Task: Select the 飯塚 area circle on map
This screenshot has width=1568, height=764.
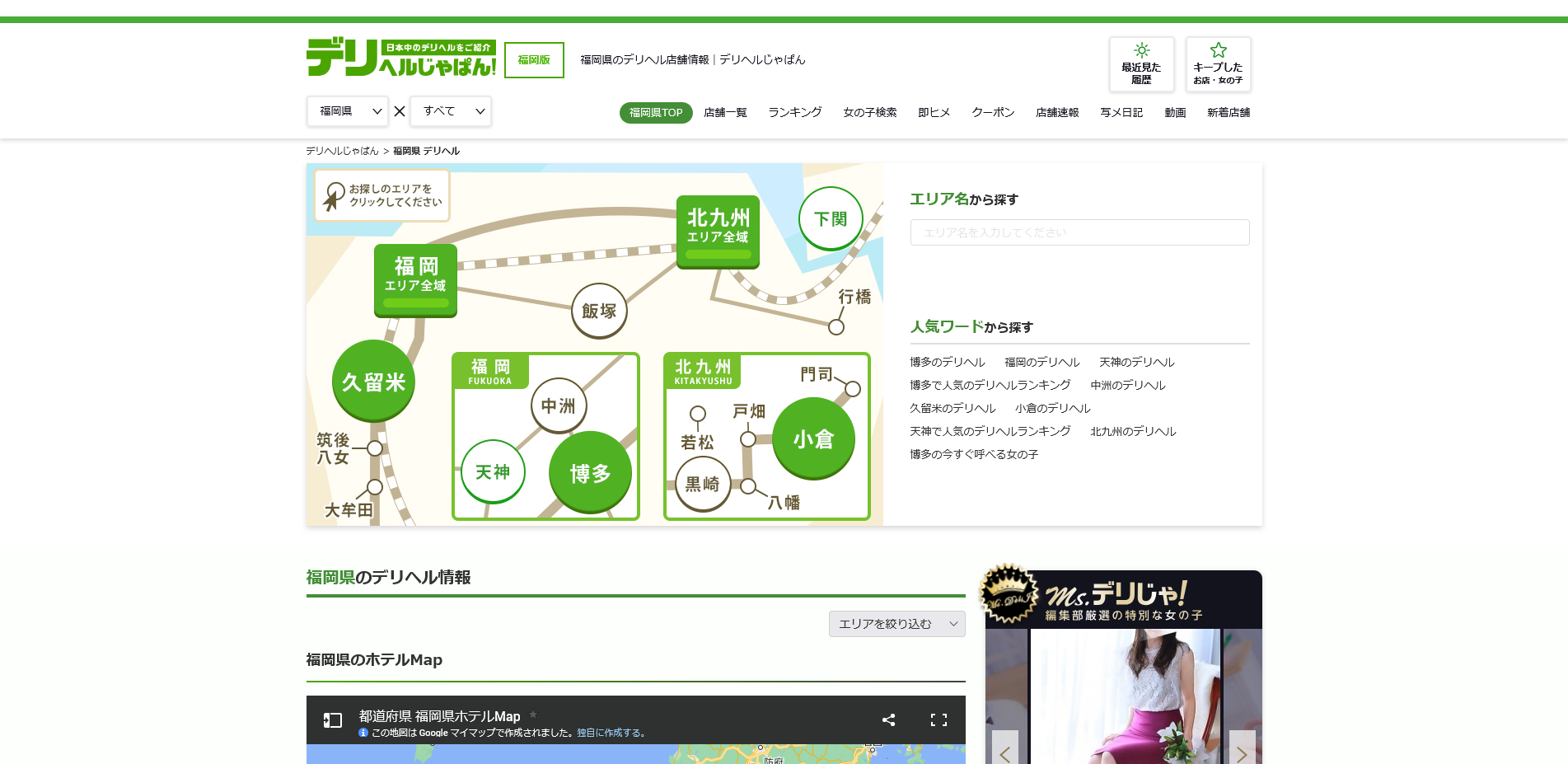Action: (599, 311)
